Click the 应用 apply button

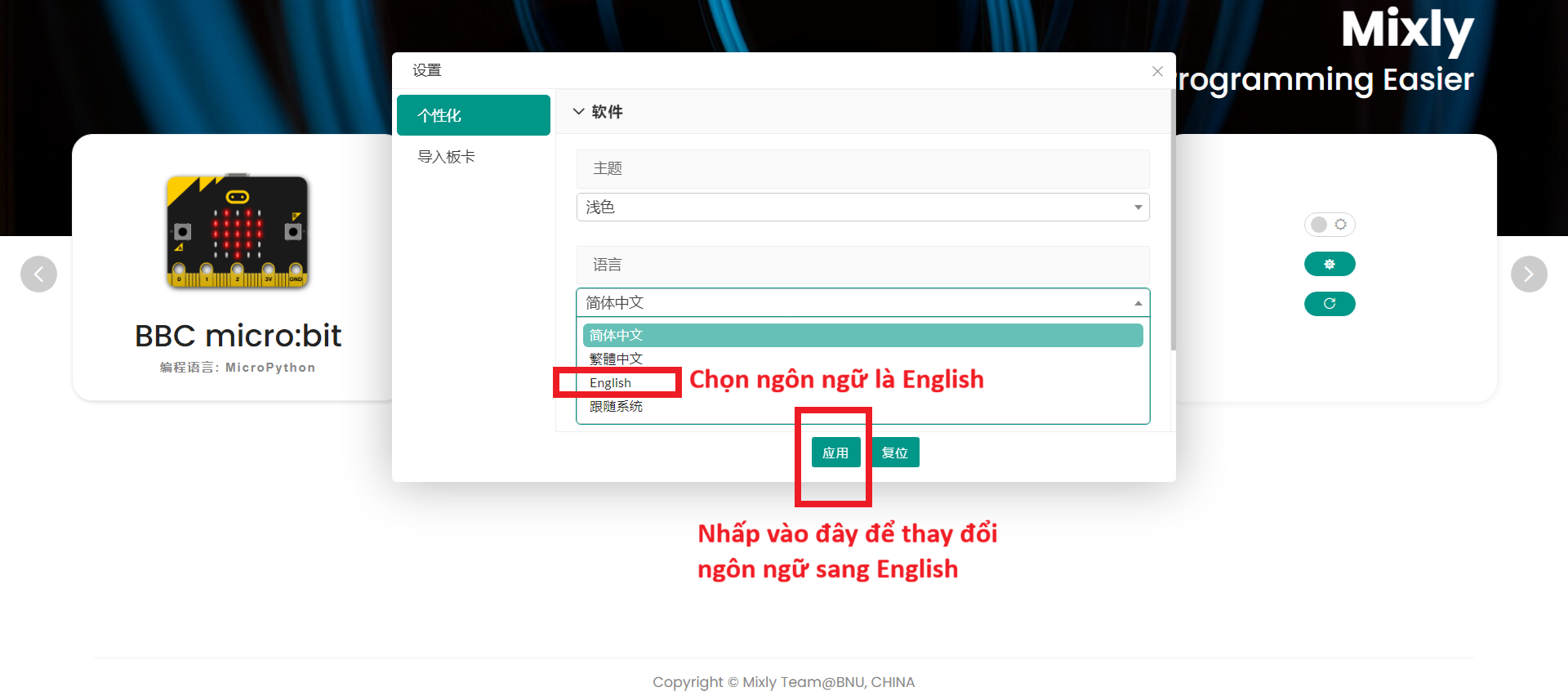click(835, 453)
